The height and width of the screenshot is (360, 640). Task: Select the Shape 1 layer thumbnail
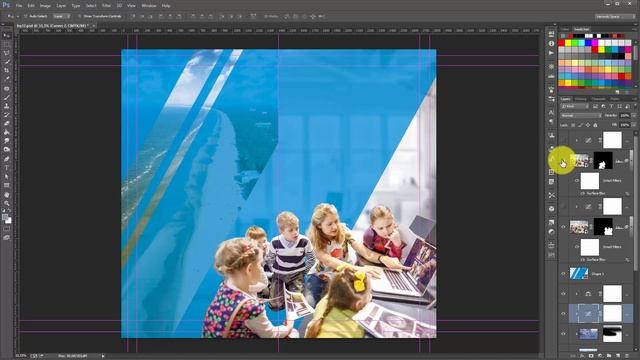(x=579, y=273)
